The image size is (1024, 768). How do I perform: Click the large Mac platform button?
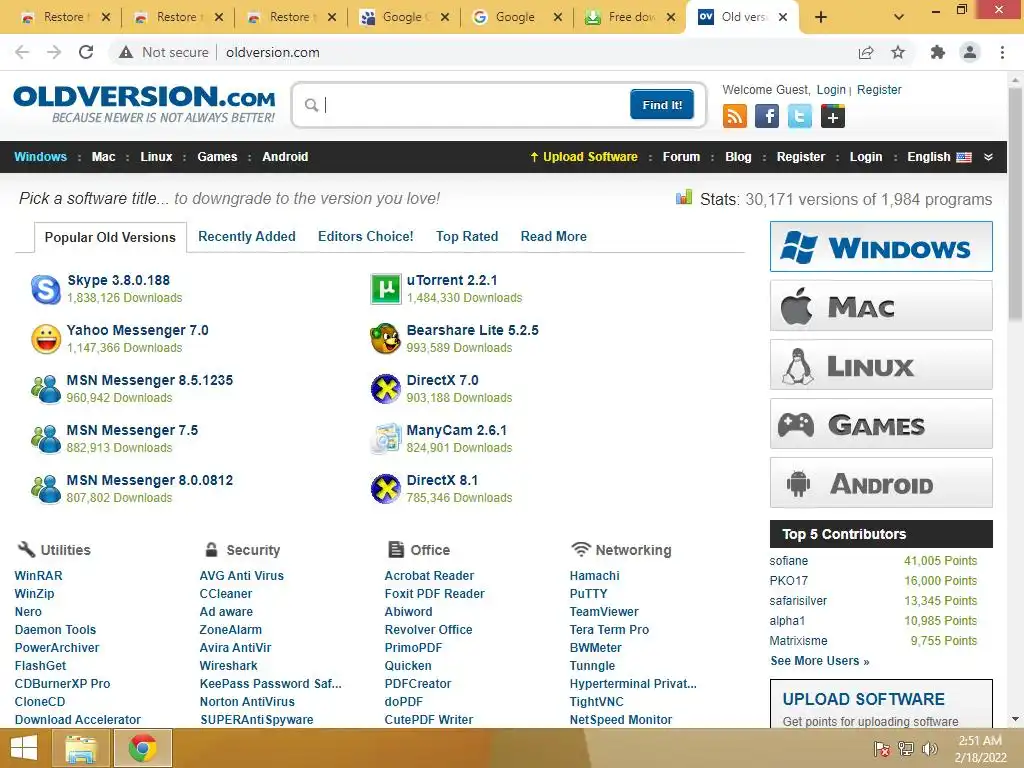pyautogui.click(x=881, y=306)
